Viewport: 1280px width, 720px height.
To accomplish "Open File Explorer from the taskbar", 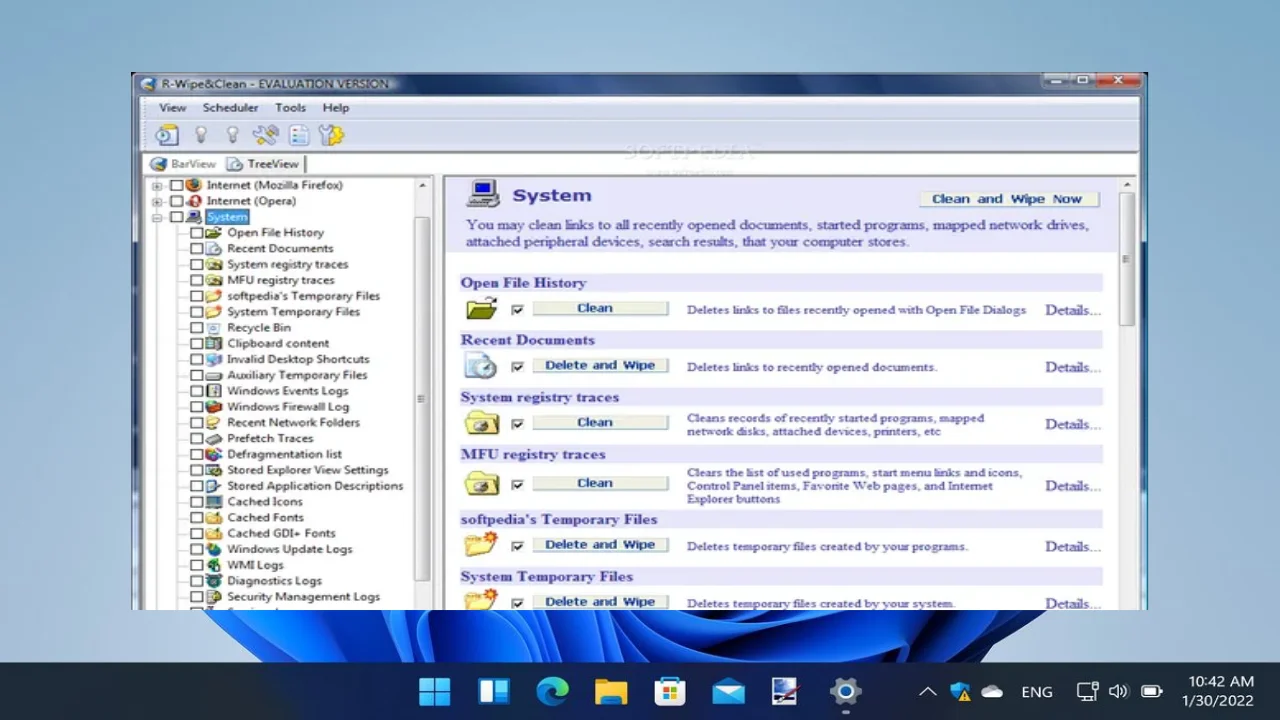I will 611,691.
